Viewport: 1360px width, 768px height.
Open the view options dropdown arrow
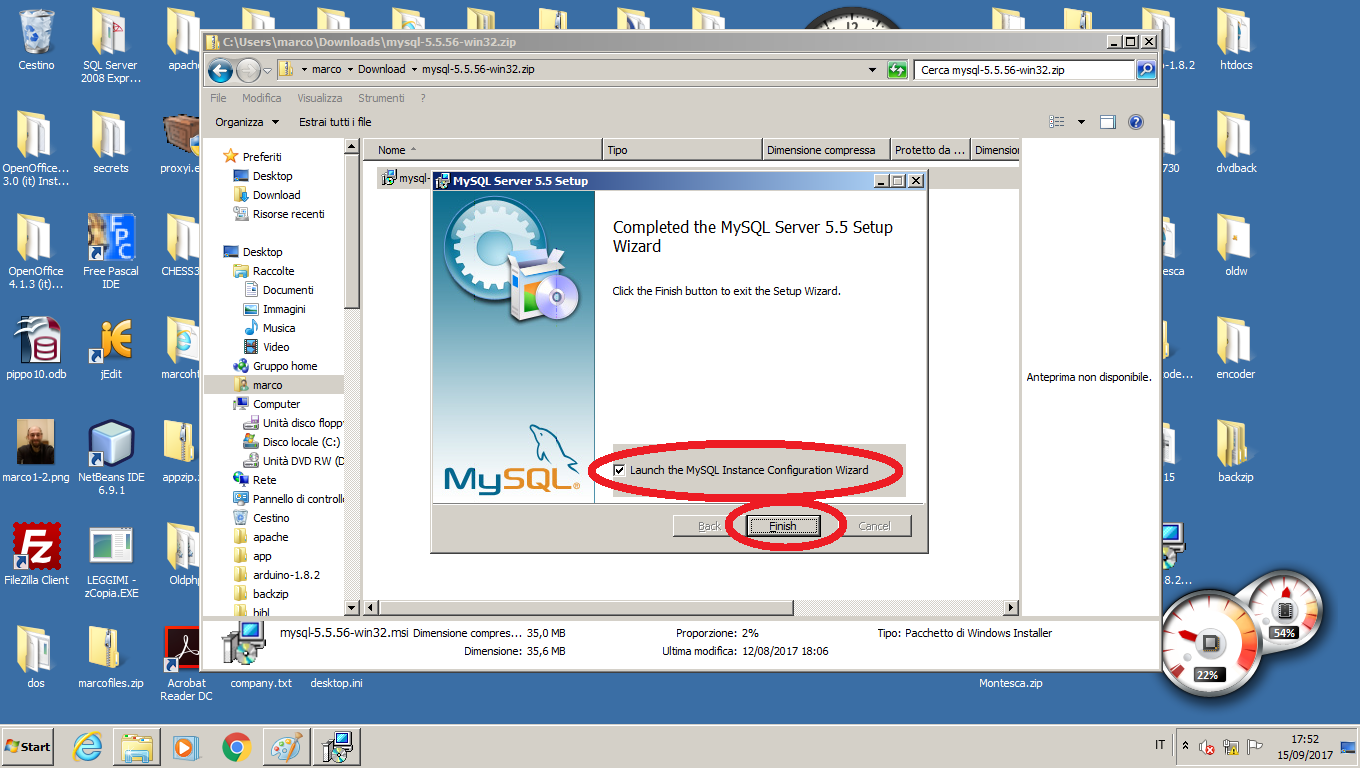tap(1081, 122)
